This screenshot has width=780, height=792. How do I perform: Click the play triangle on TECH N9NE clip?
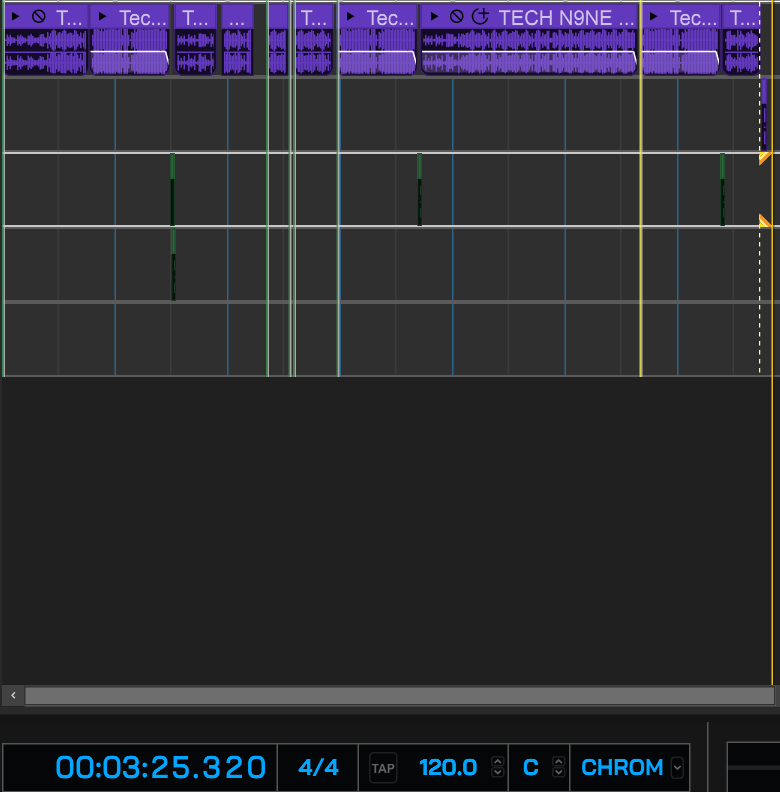click(x=434, y=17)
